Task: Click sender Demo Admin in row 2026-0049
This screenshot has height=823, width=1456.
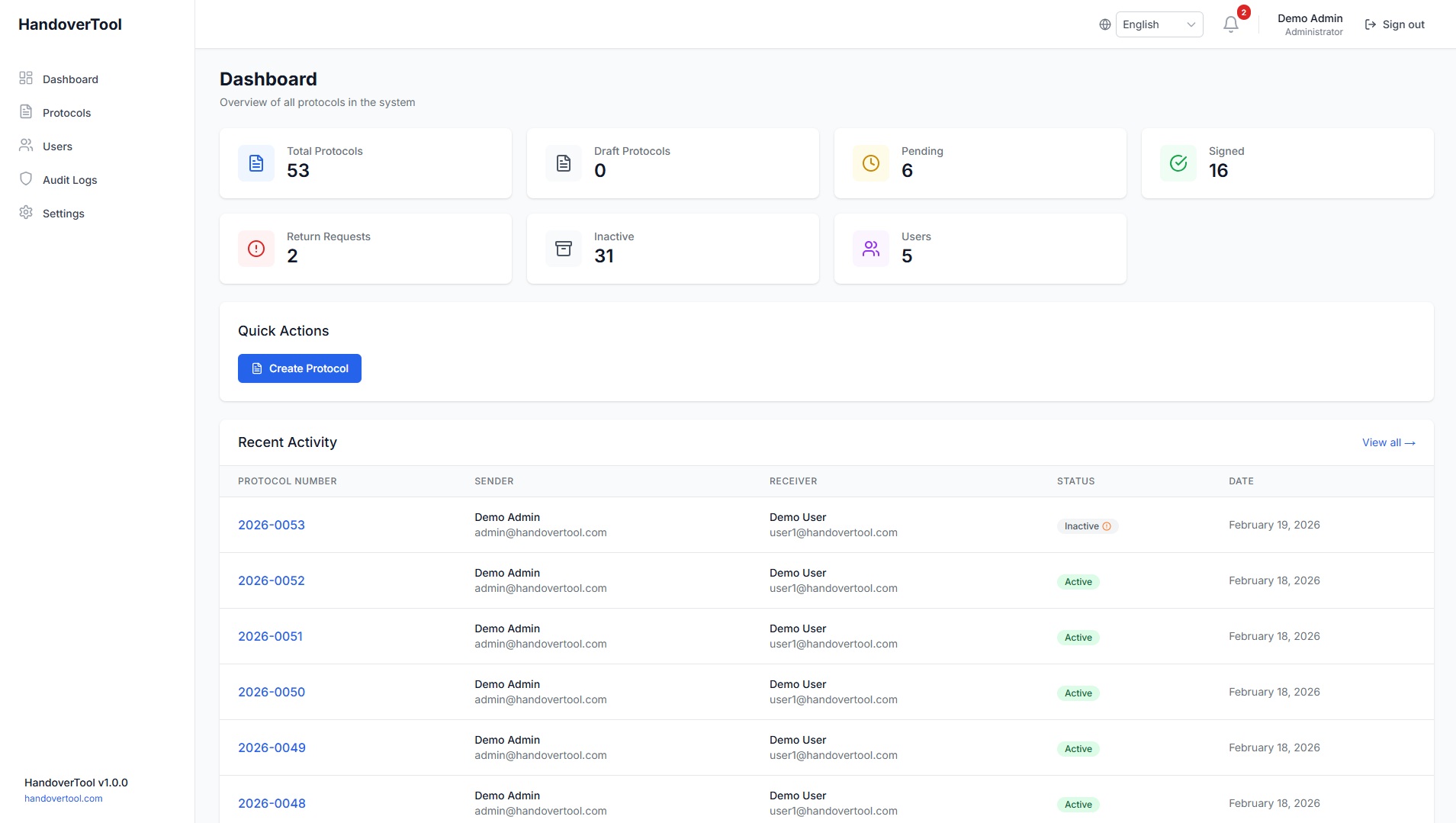Action: point(507,740)
